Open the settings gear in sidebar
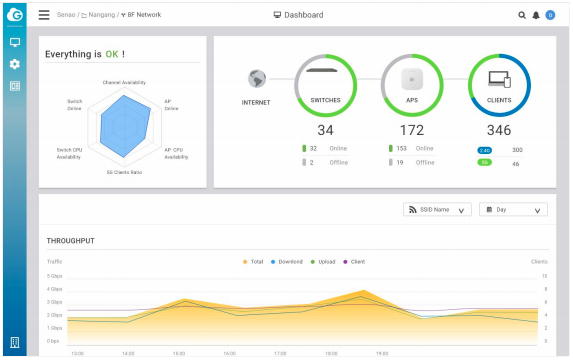This screenshot has height=360, width=573. (x=15, y=64)
